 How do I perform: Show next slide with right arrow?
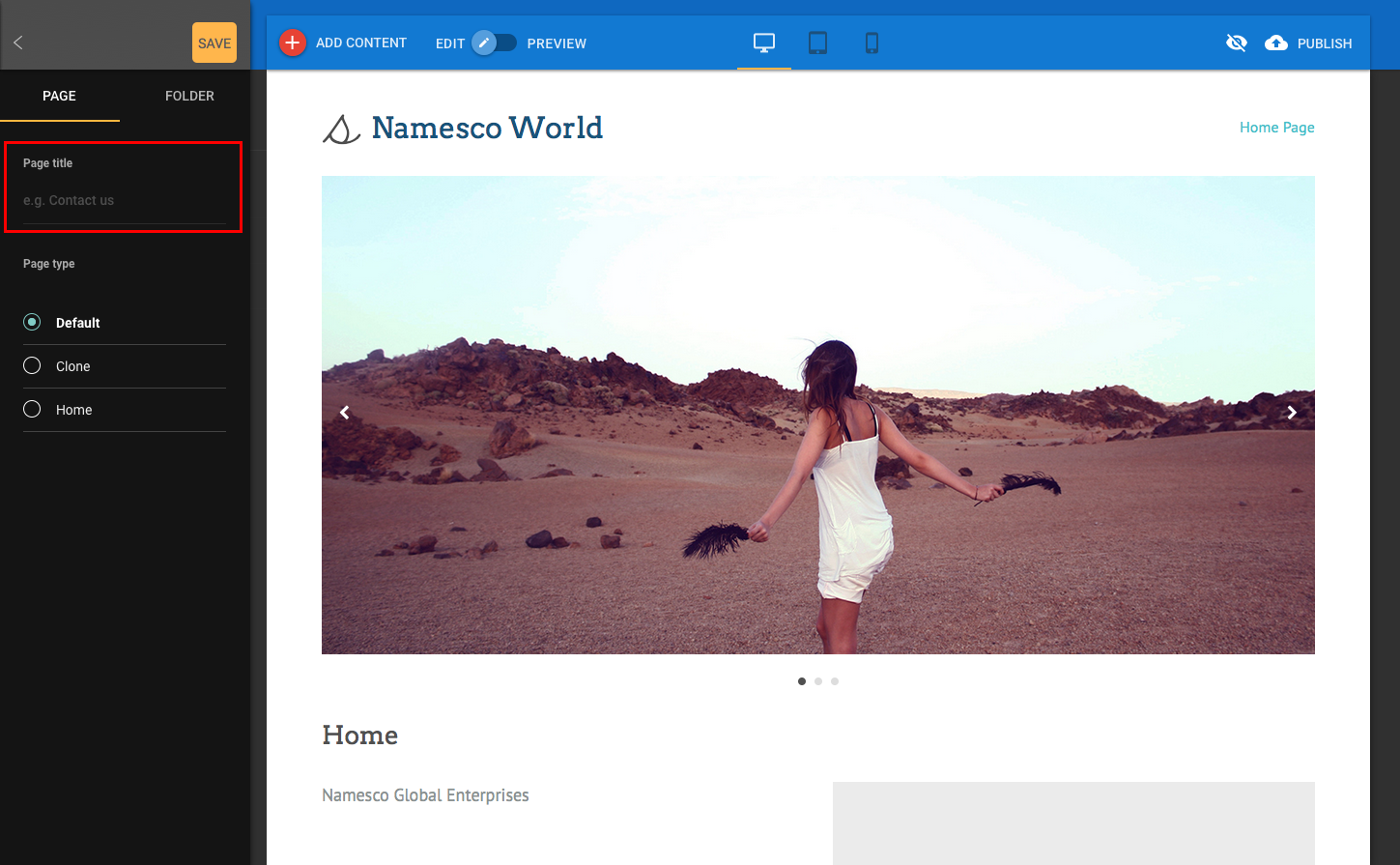1292,413
